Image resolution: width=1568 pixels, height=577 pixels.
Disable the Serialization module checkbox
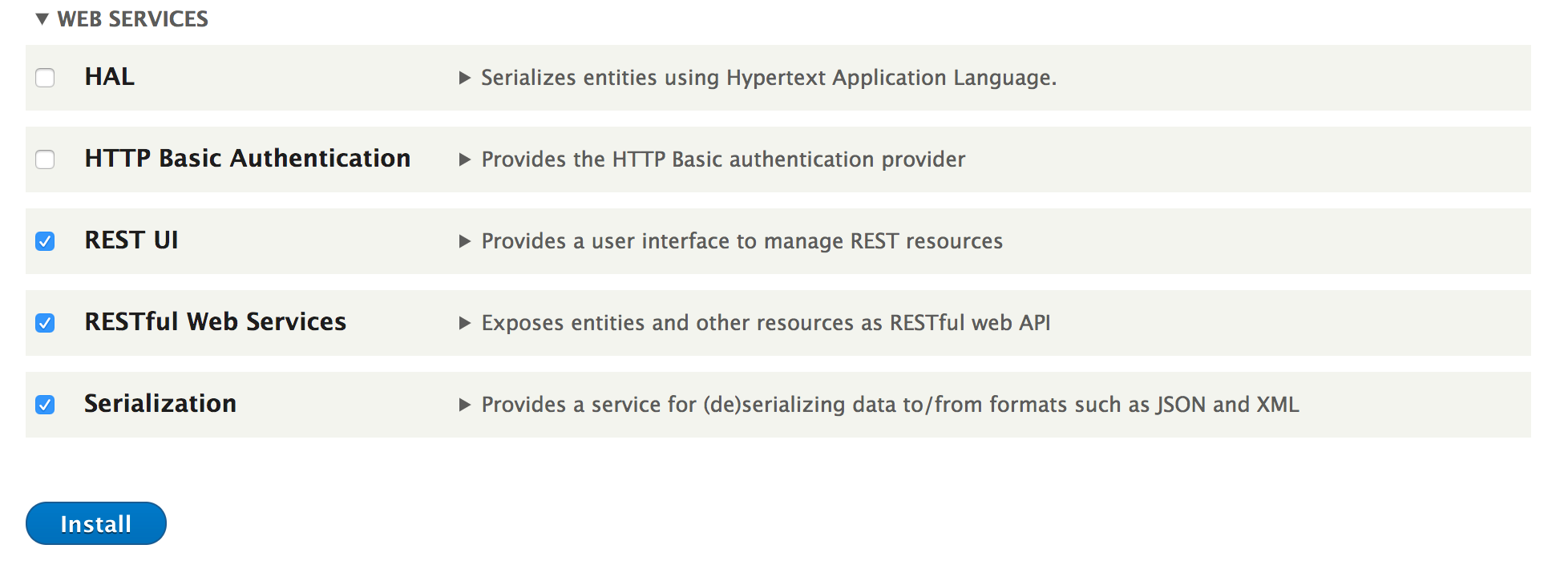[45, 405]
